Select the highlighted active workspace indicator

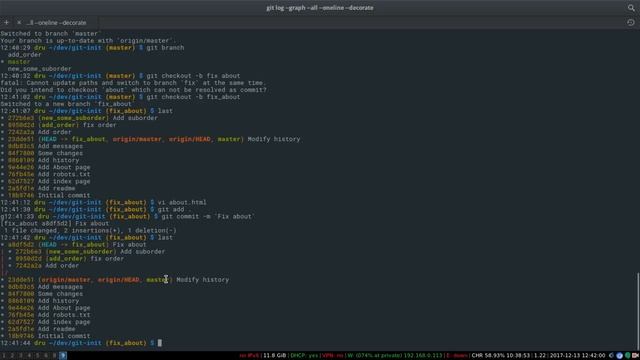(x=63, y=356)
